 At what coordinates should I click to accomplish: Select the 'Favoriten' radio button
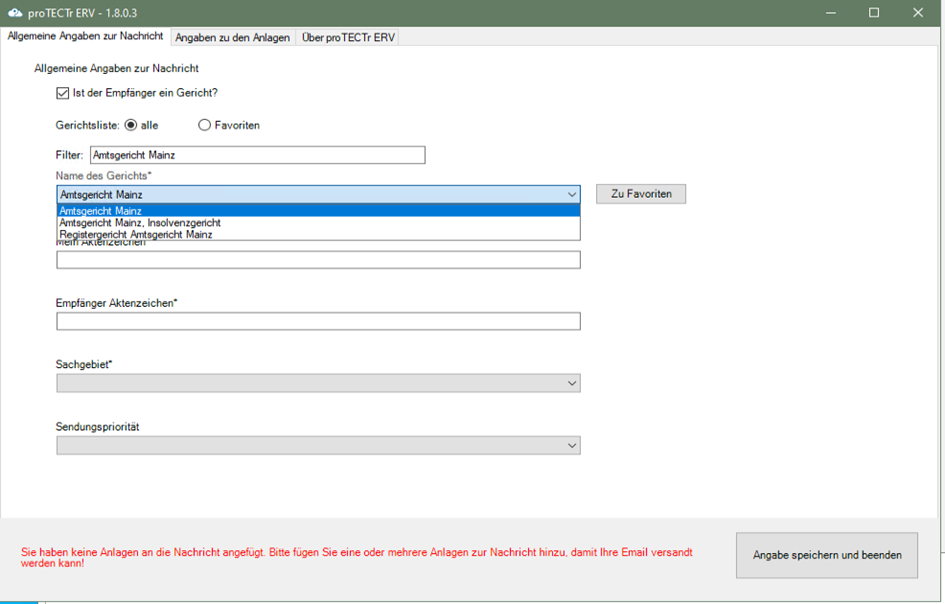point(205,125)
